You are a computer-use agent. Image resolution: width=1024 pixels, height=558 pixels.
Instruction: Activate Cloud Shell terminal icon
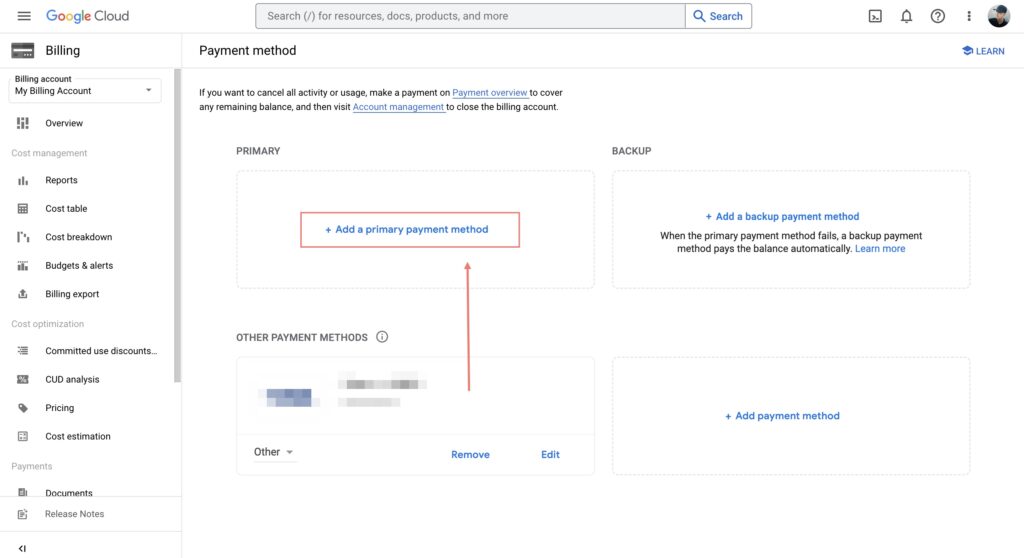875,16
